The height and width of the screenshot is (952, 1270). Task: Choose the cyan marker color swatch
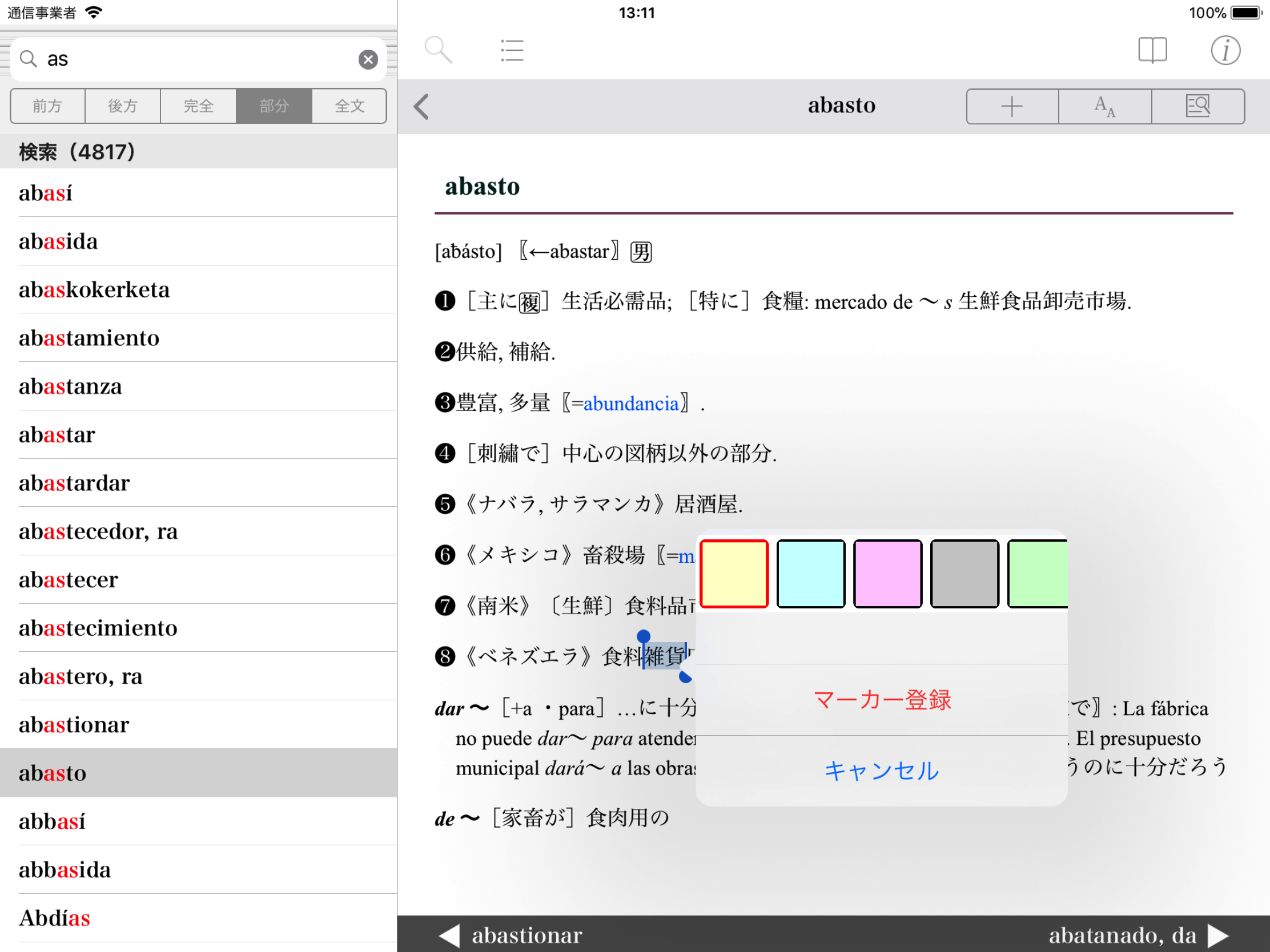[810, 573]
